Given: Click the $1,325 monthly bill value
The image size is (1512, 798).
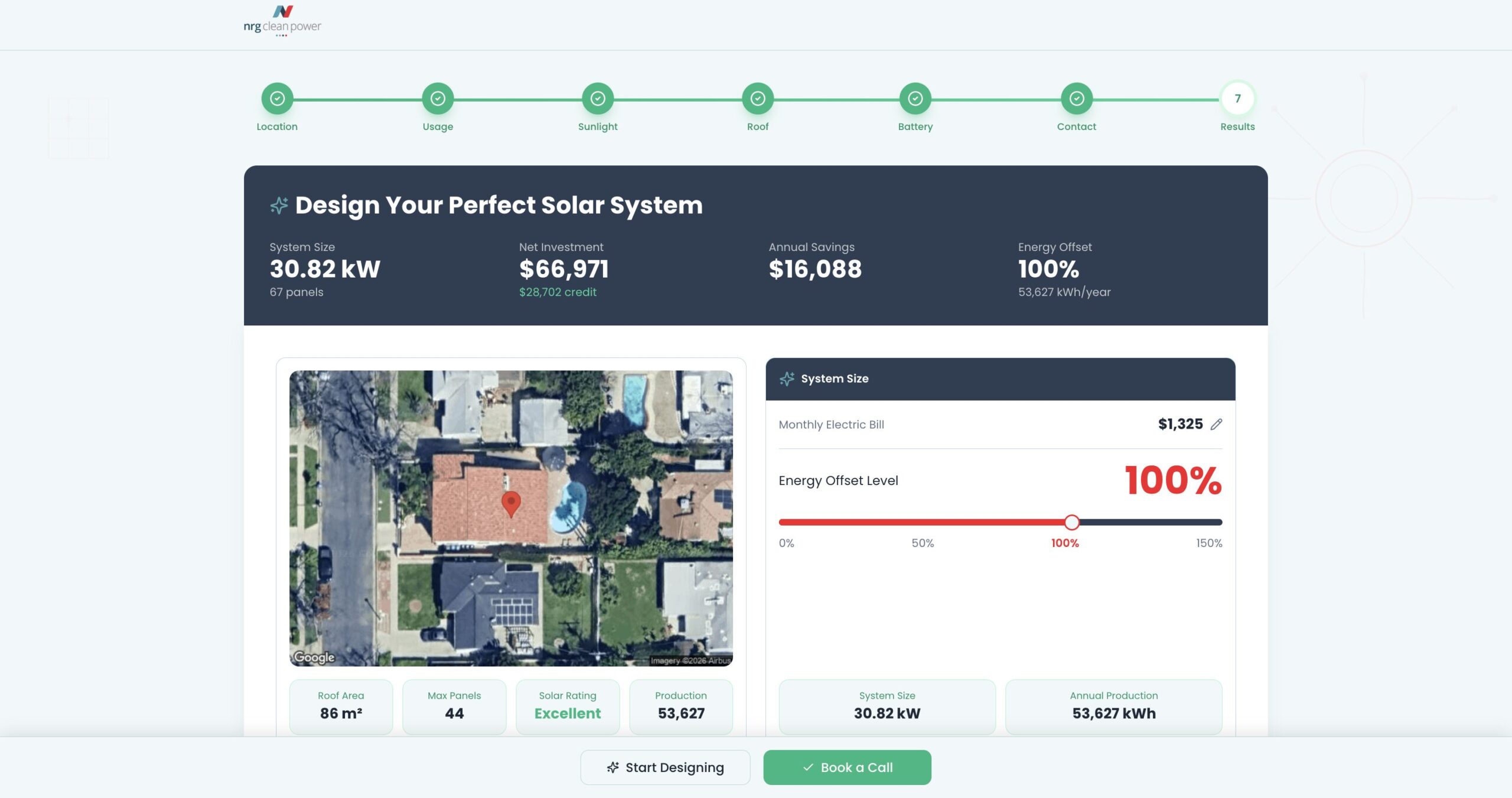Looking at the screenshot, I should [x=1180, y=424].
